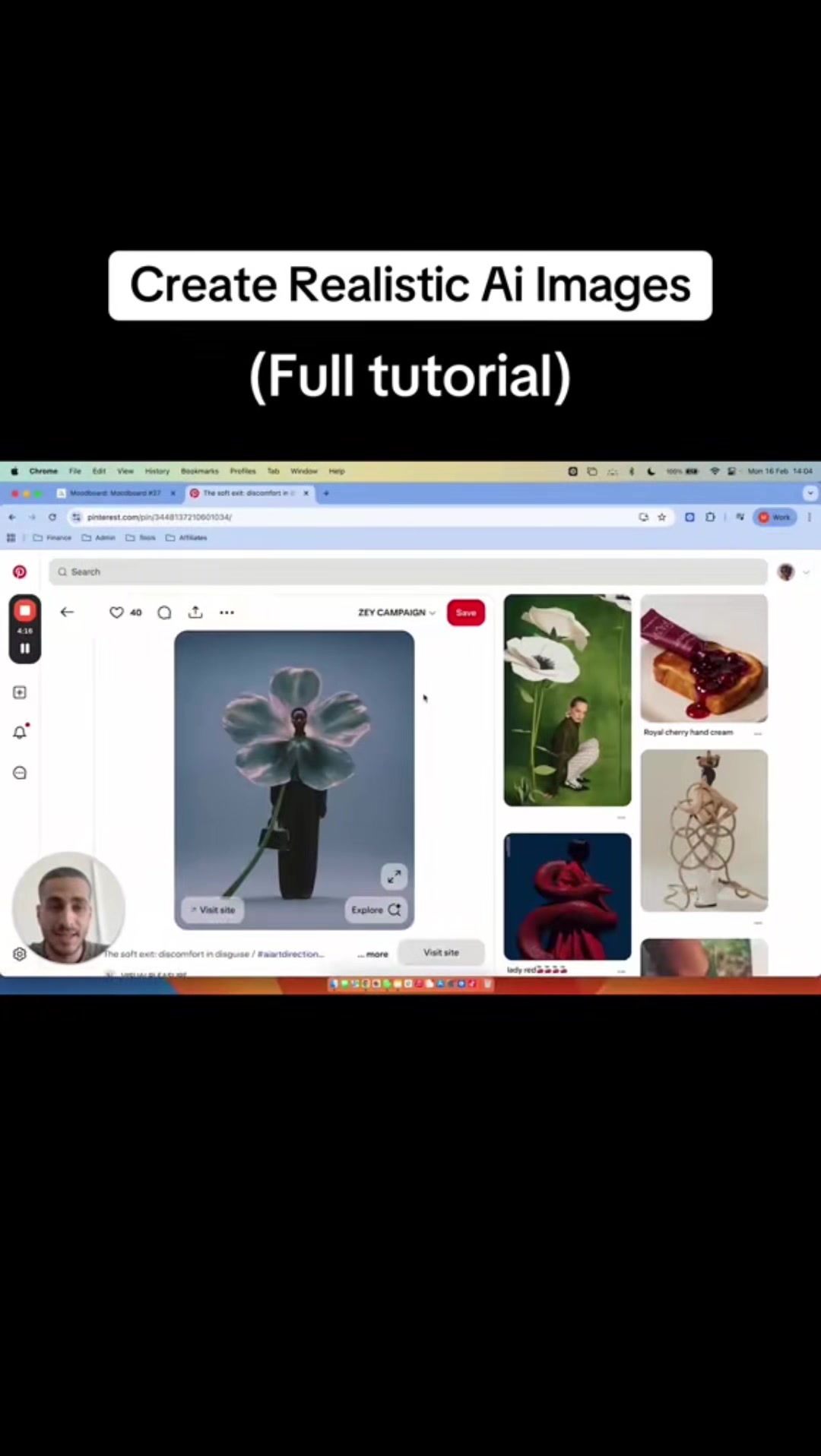This screenshot has height=1456, width=821.
Task: Reload the page in Chrome
Action: (52, 517)
